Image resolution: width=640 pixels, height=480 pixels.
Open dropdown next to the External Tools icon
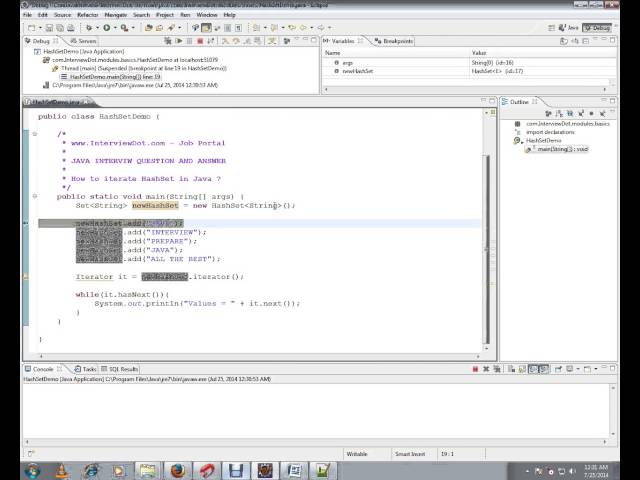133,28
